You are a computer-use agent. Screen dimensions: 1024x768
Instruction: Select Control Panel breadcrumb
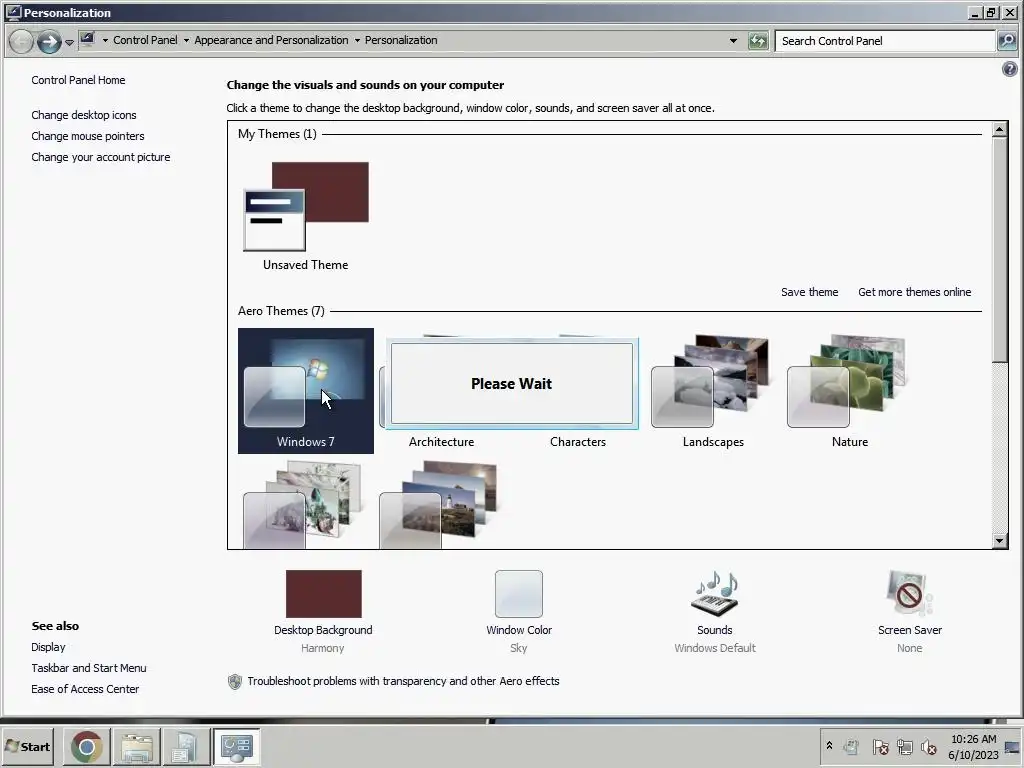(145, 40)
